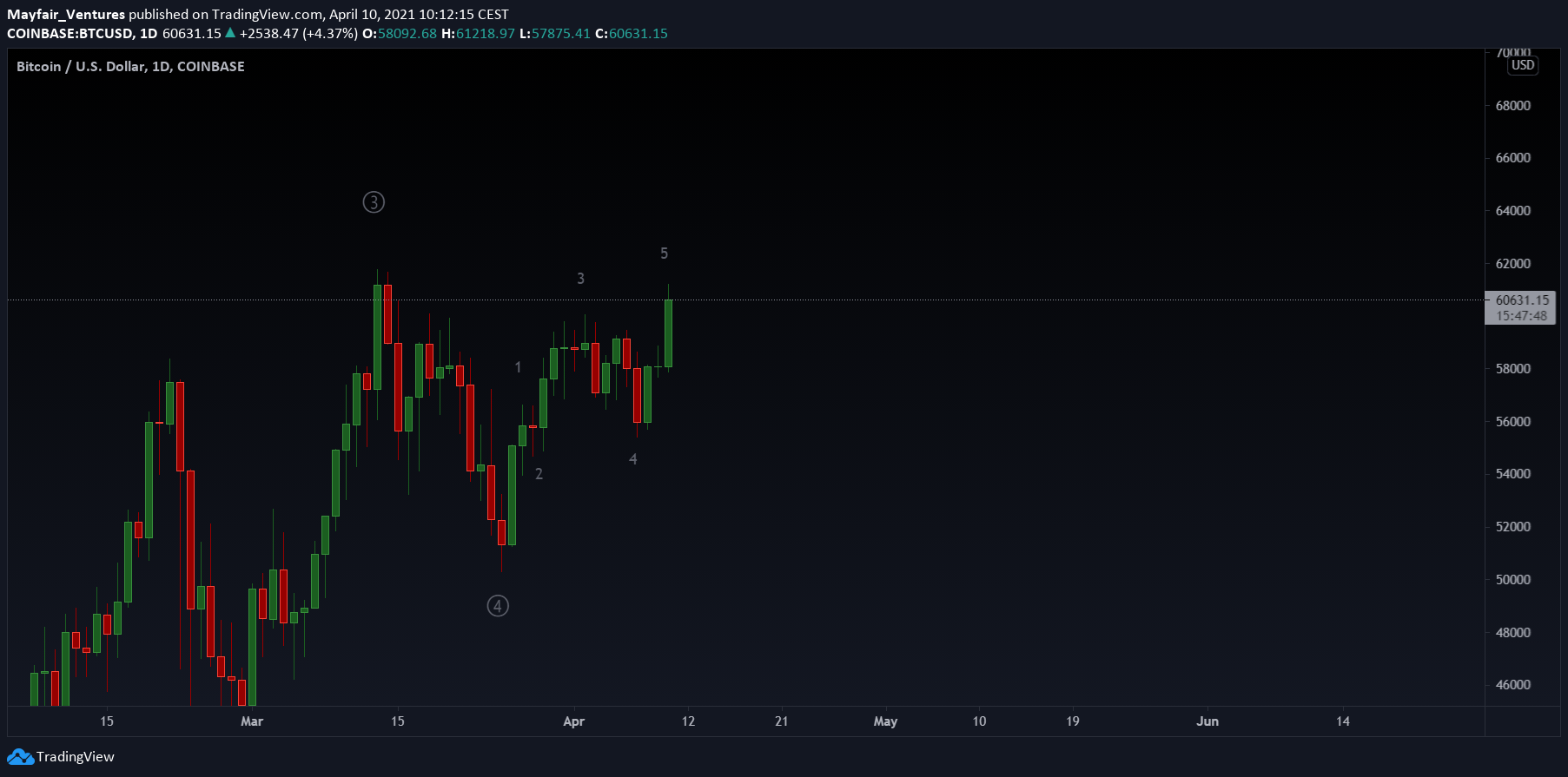Click the Jun label on time axis
This screenshot has width=1568, height=777.
click(x=1207, y=721)
